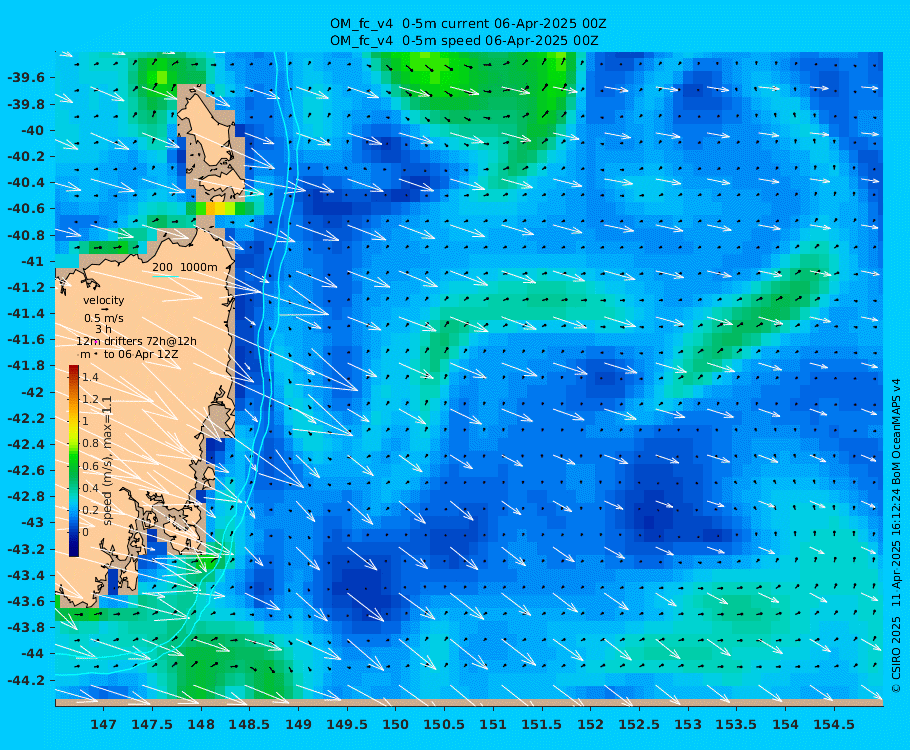Click the latitude label -43.4
Image resolution: width=910 pixels, height=750 pixels.
click(26, 575)
